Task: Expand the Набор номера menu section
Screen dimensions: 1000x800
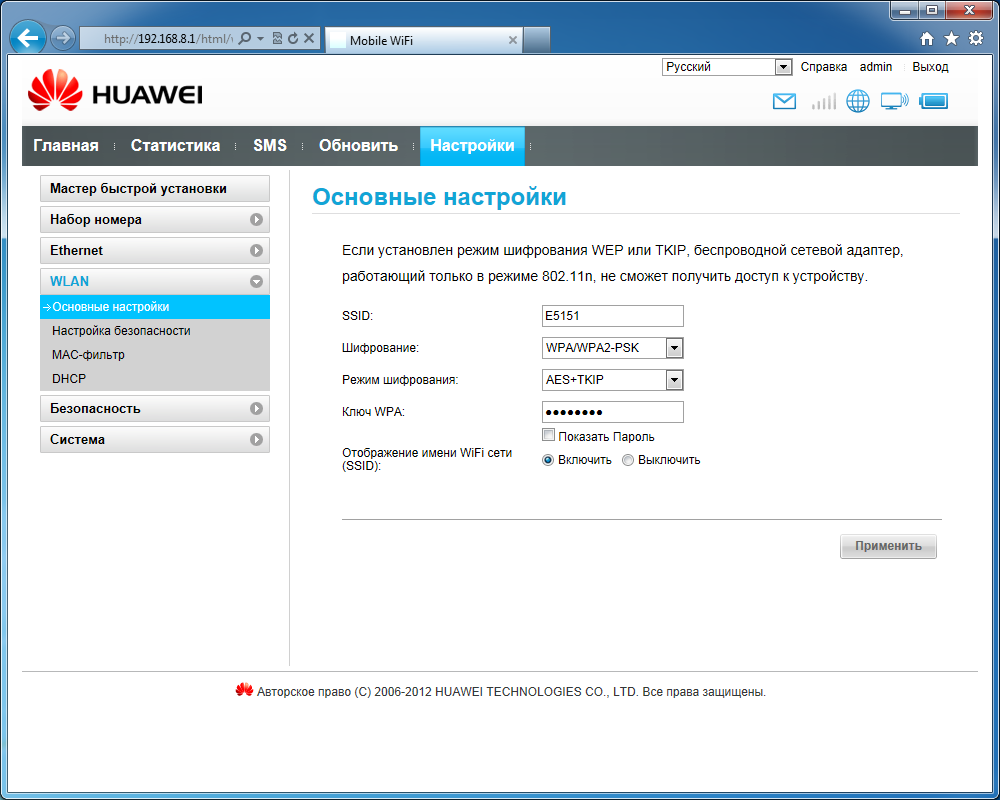Action: [154, 219]
